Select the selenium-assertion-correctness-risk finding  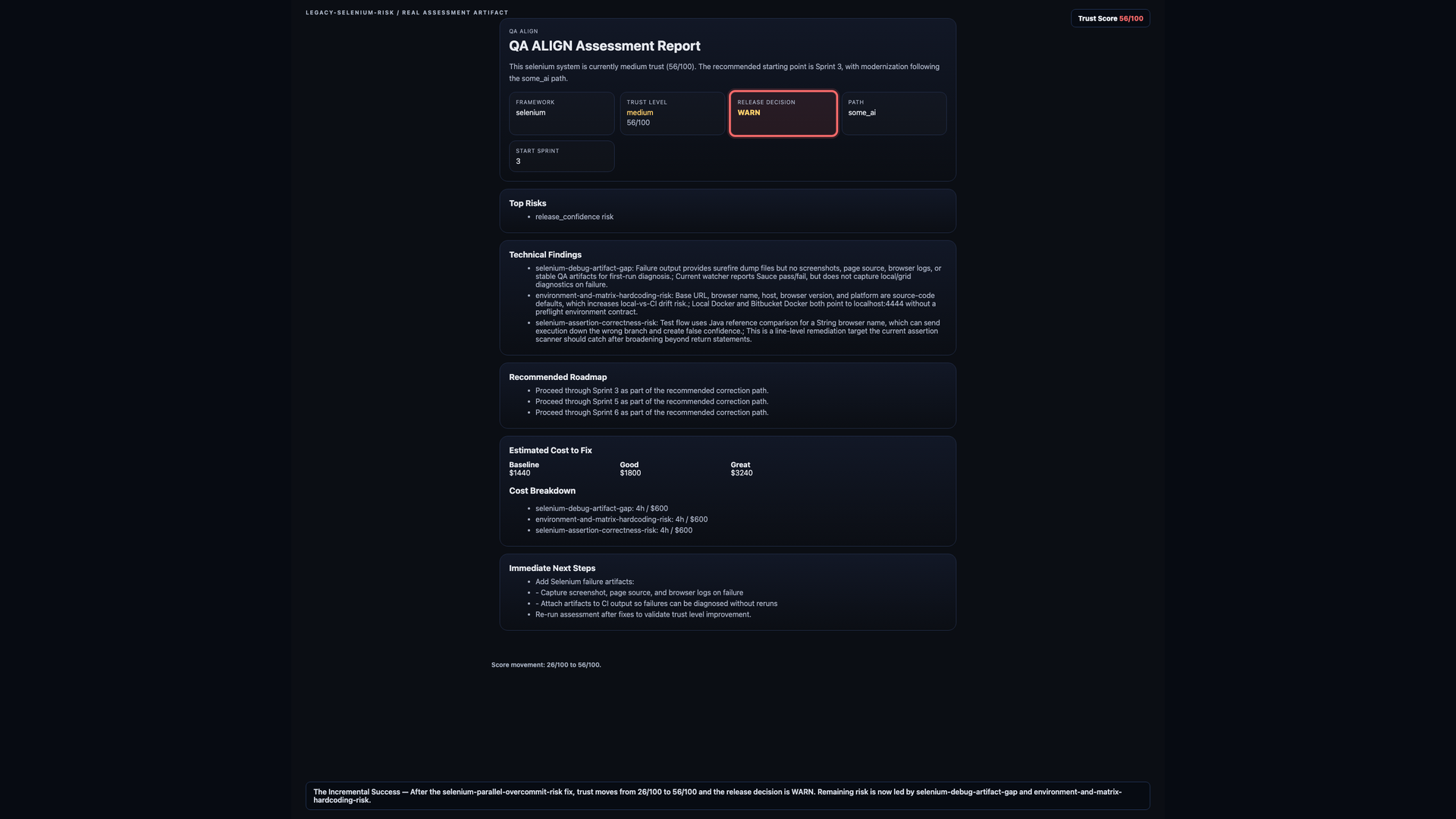click(x=738, y=331)
